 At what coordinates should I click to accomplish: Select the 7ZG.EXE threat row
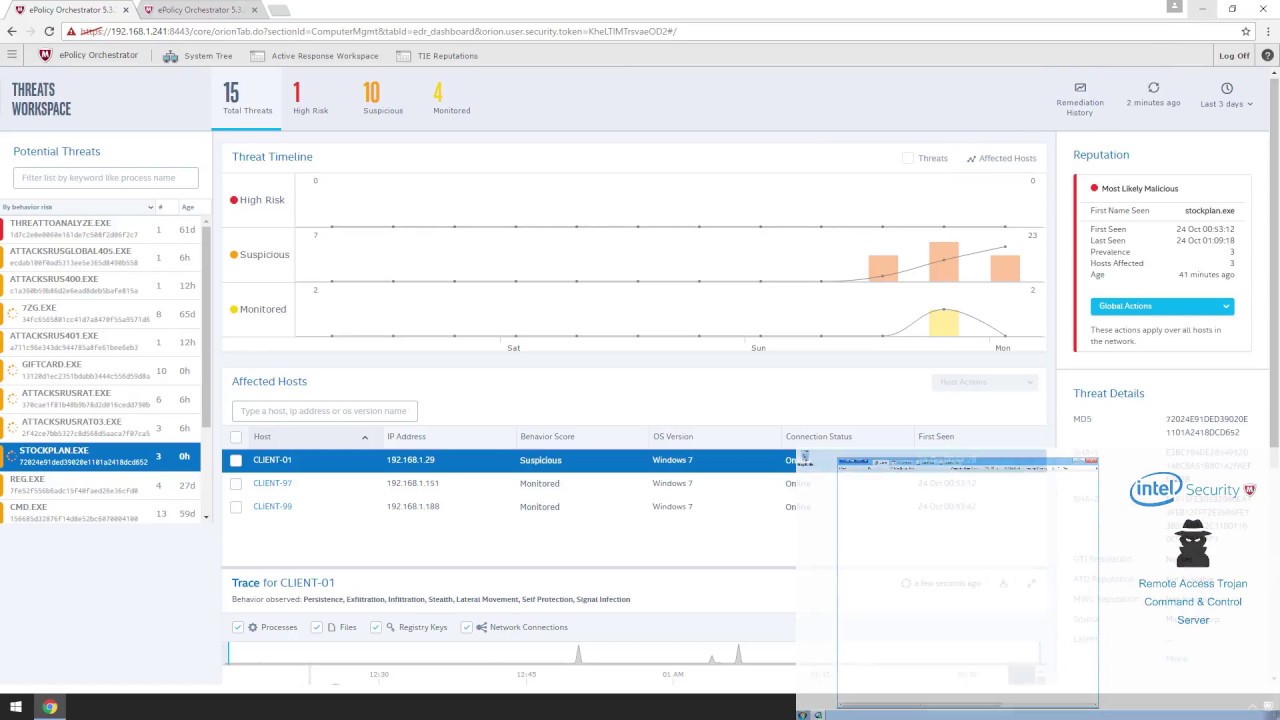102,314
